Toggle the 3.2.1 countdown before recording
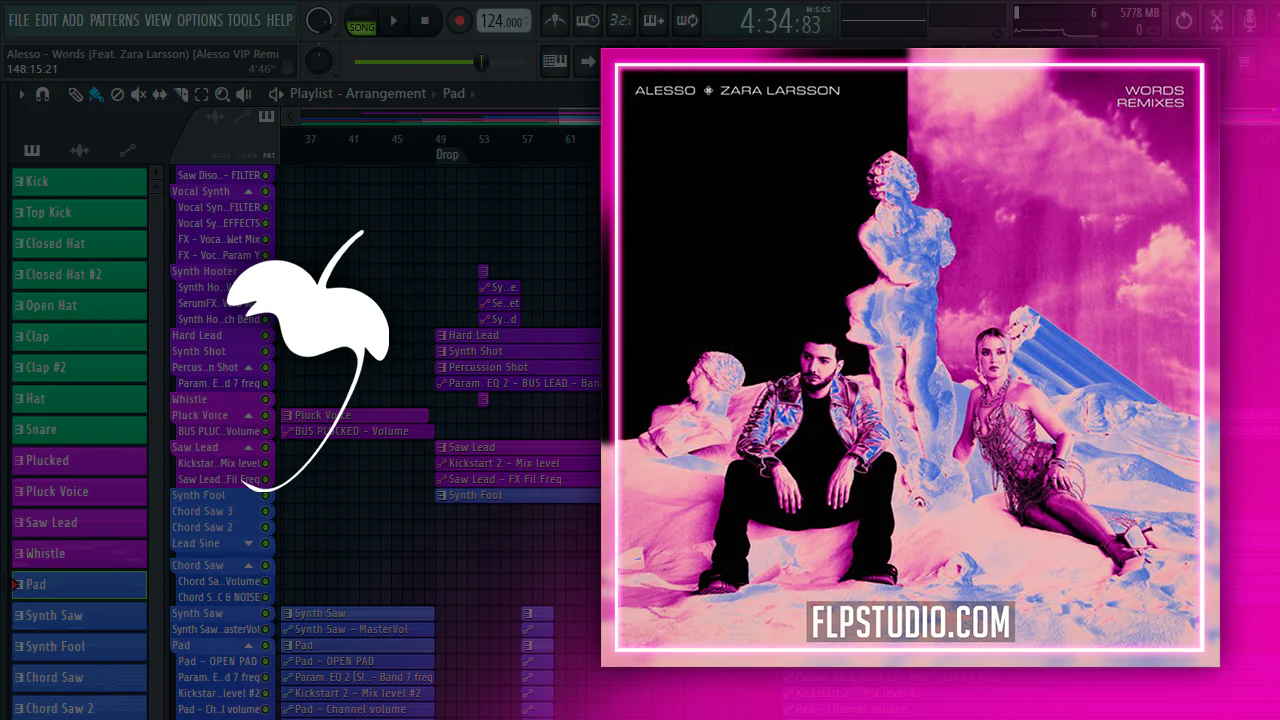 coord(620,20)
